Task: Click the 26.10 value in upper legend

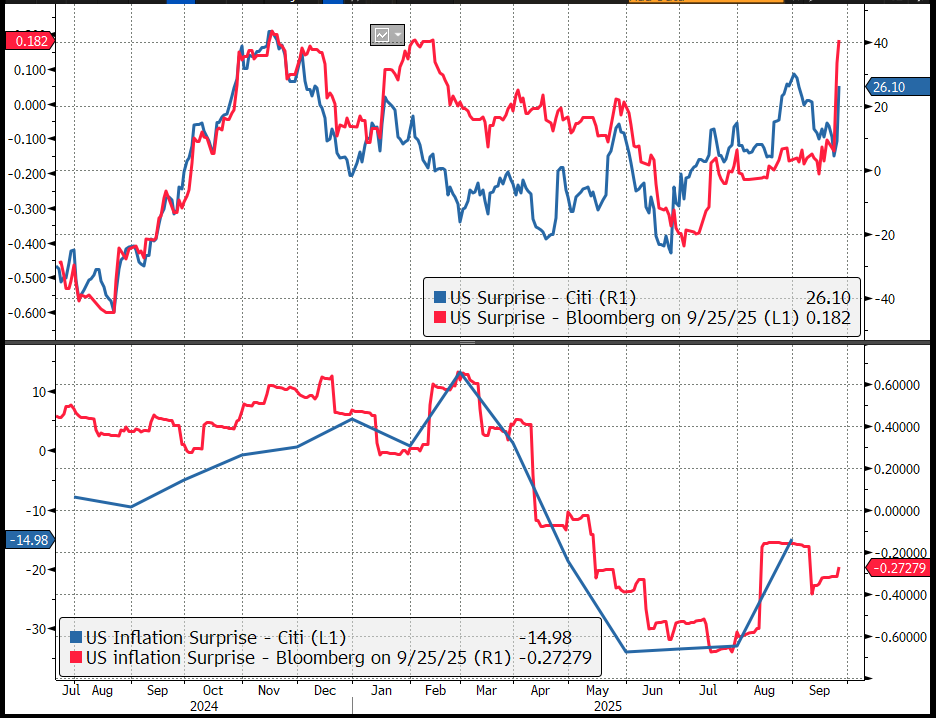Action: coord(826,297)
